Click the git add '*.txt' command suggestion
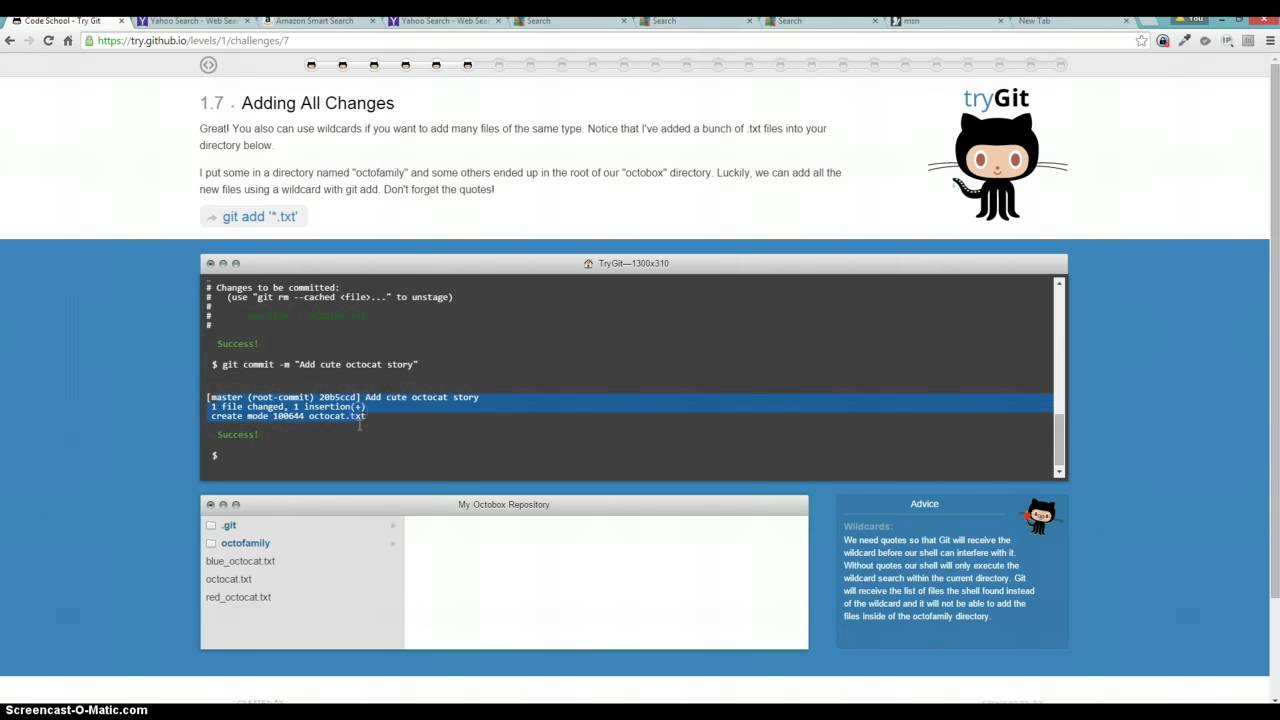The image size is (1280, 720). (x=253, y=216)
